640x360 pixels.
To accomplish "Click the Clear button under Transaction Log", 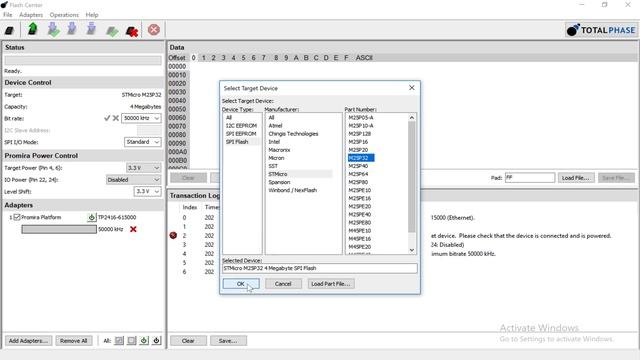I will [x=188, y=340].
